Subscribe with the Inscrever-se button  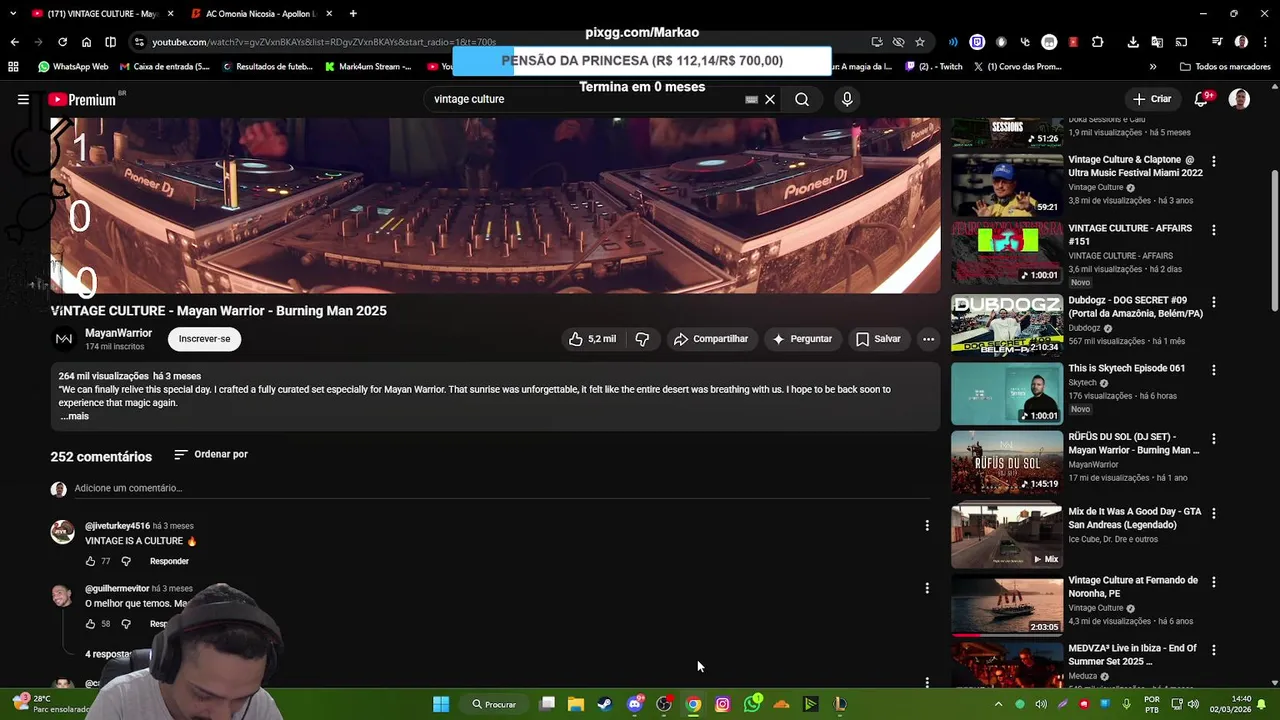(x=204, y=339)
